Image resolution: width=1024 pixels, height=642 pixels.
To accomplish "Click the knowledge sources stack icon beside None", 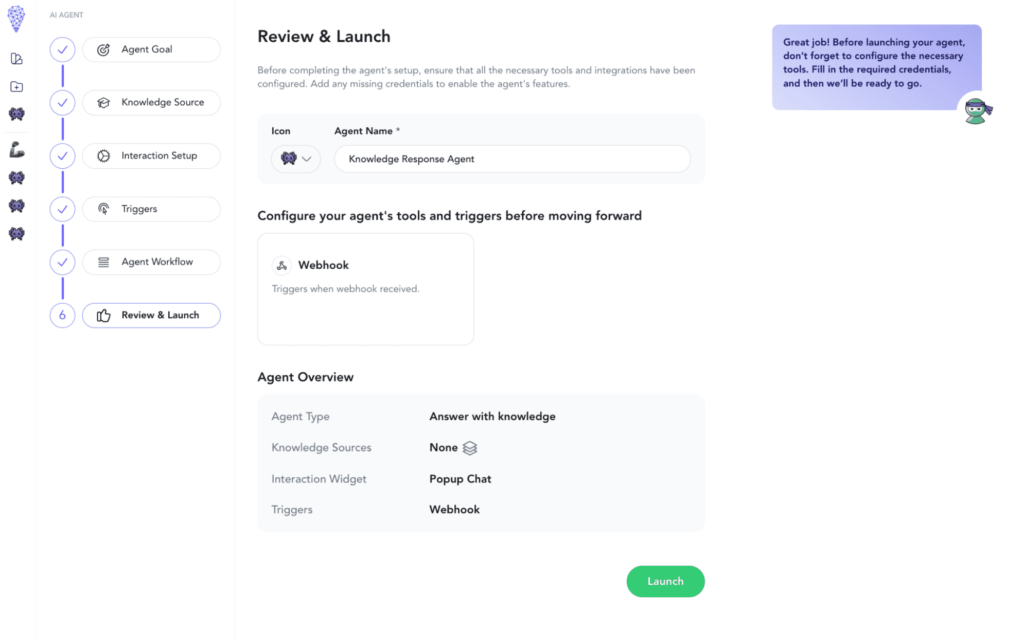I will click(x=468, y=447).
